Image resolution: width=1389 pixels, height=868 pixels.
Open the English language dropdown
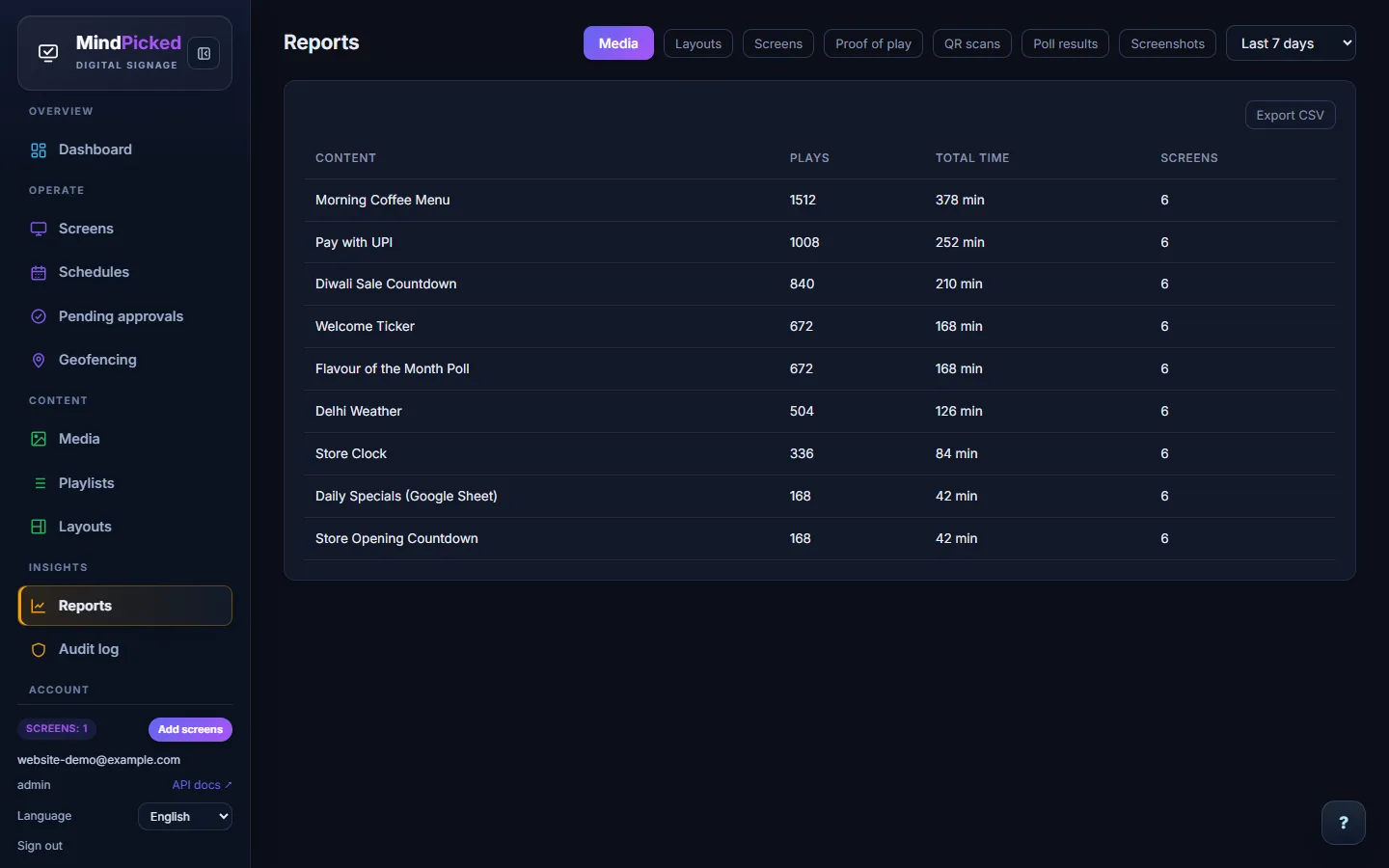[185, 817]
